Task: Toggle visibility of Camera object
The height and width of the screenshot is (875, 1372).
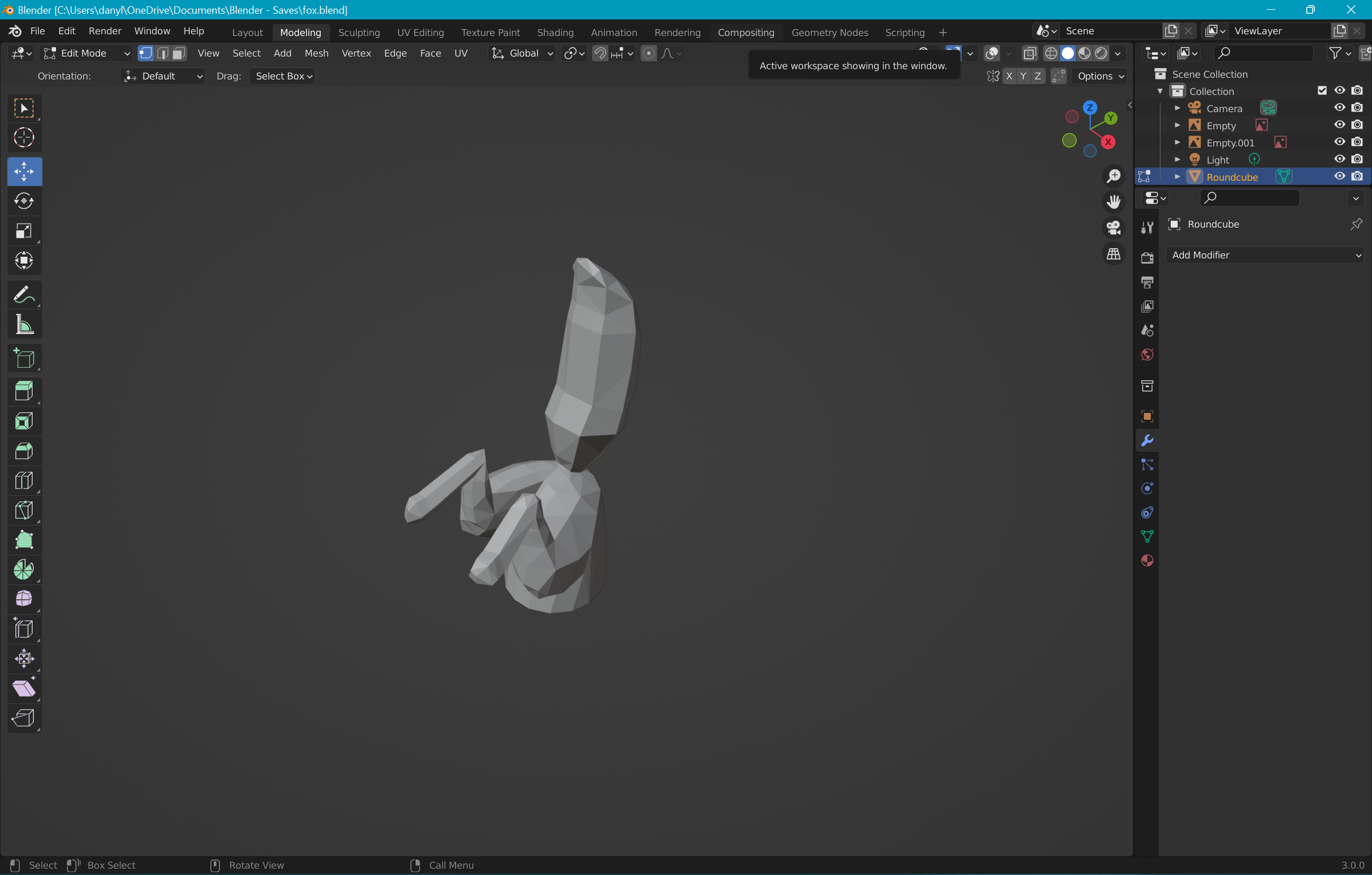Action: [1339, 108]
